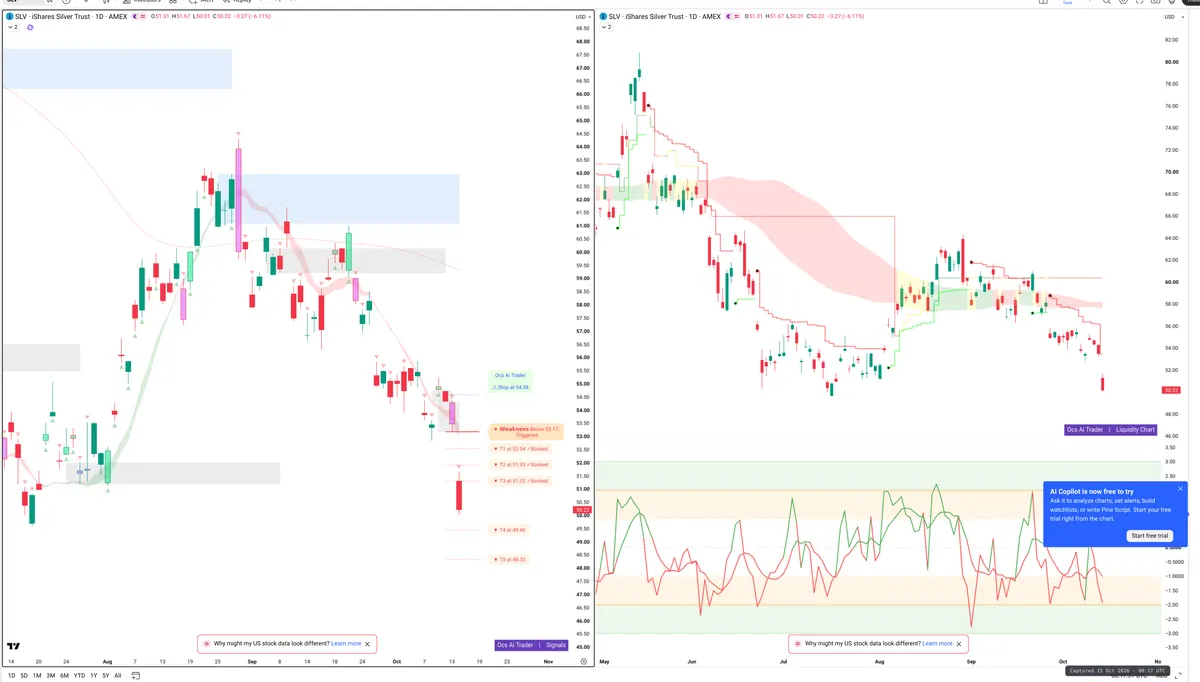This screenshot has height=682, width=1200.
Task: Select the 5D time range button
Action: coord(24,676)
